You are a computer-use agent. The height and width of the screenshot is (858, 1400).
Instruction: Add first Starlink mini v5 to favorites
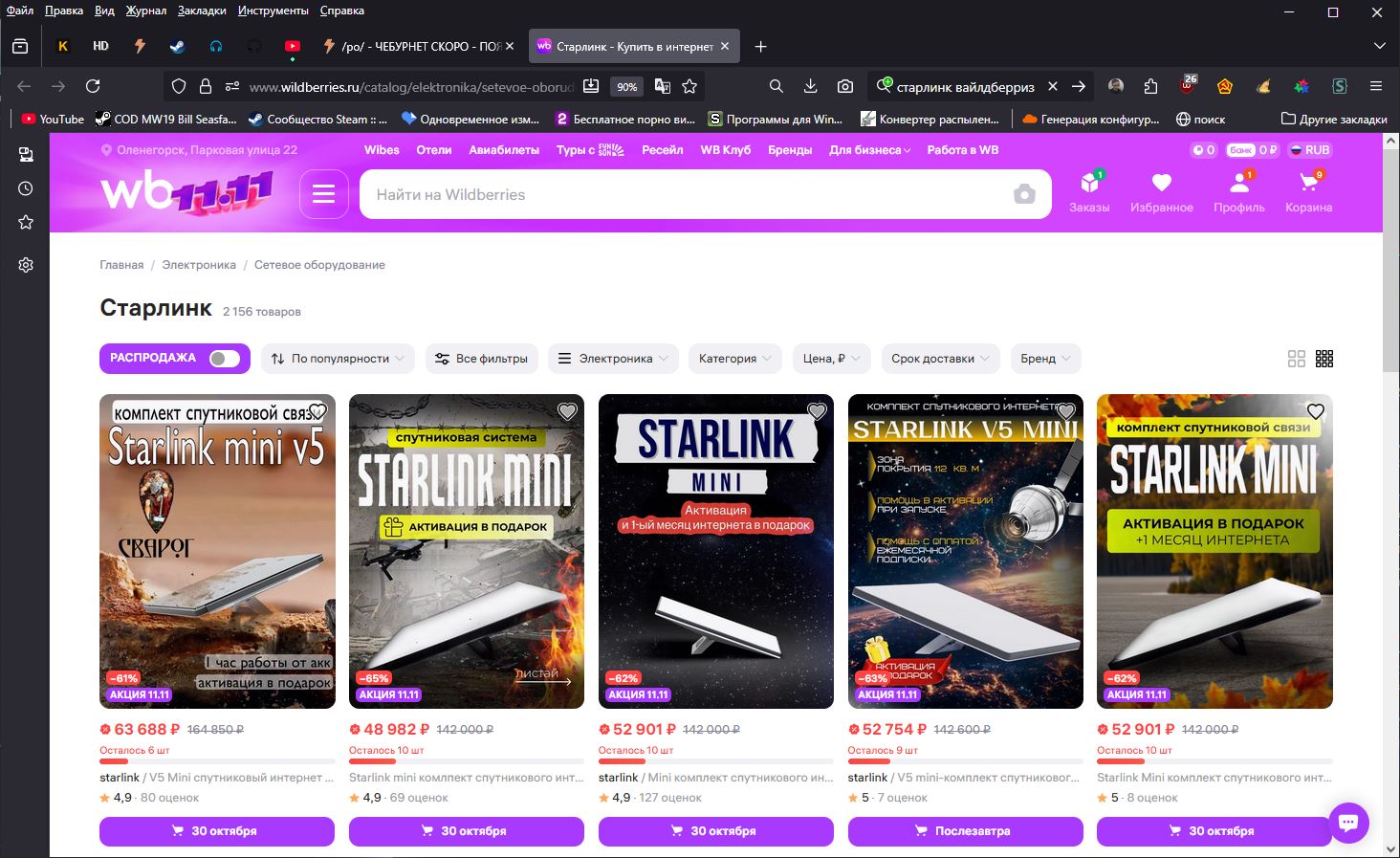pos(317,411)
